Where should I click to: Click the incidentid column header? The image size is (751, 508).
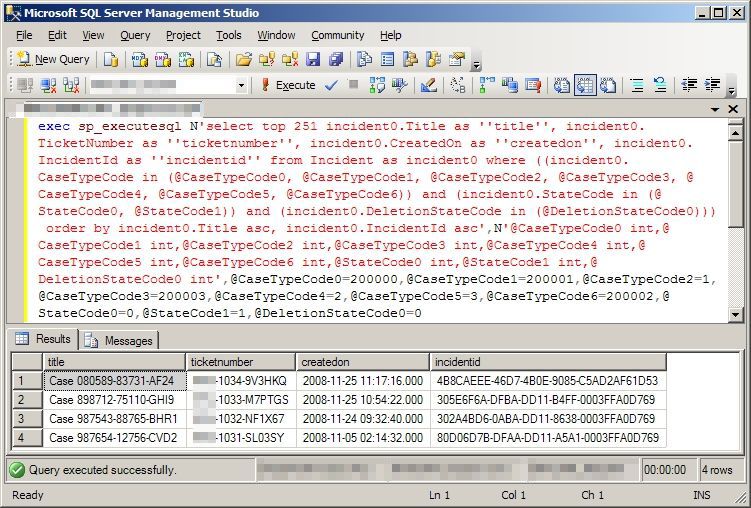click(548, 362)
